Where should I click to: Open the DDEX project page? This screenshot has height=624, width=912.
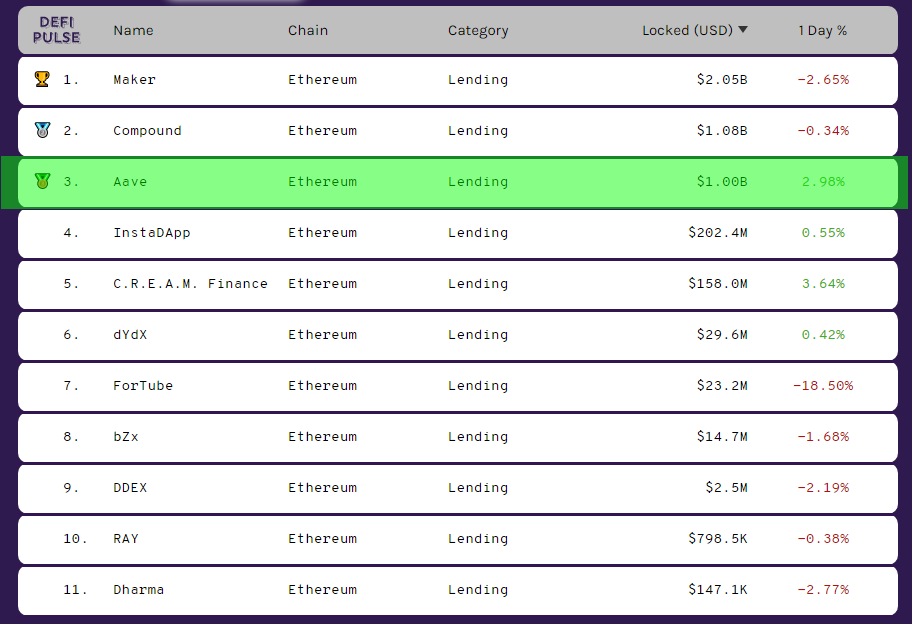(130, 487)
